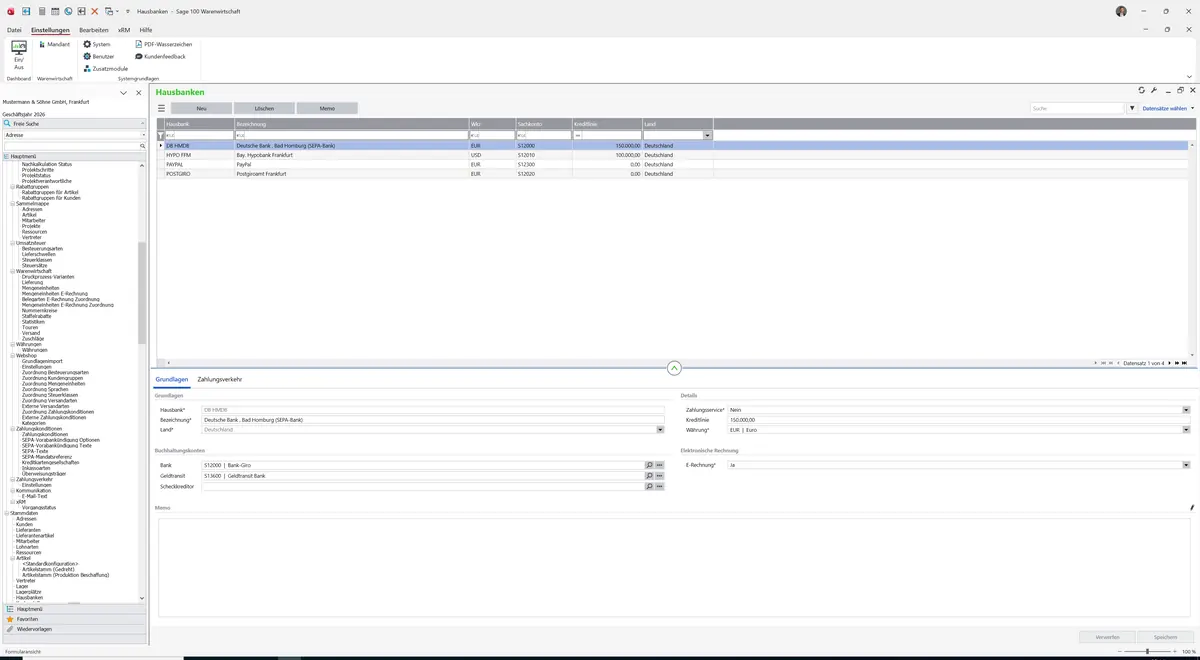1200x660 pixels.
Task: Open Lagerplätze in the tree
Action: click(x=29, y=592)
